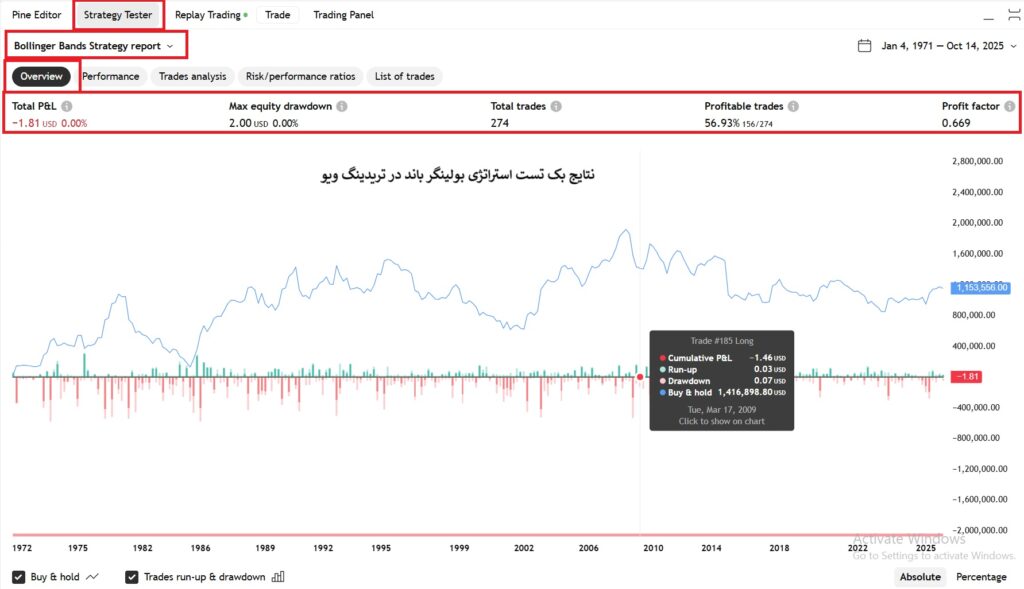Screen dimensions: 1024x589
Task: Click the calendar icon beside date range
Action: (x=865, y=46)
